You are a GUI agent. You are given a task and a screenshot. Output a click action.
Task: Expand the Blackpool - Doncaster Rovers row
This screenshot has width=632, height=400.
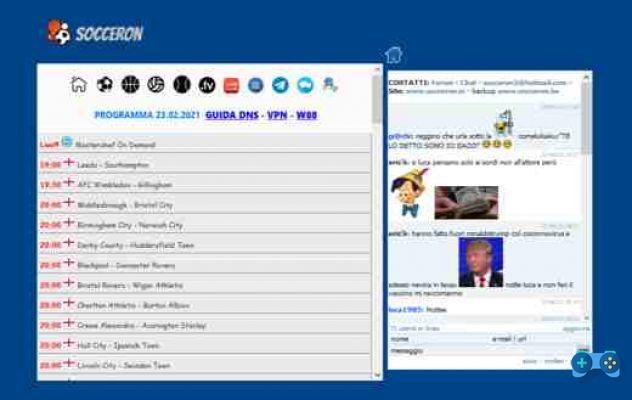pyautogui.click(x=204, y=265)
